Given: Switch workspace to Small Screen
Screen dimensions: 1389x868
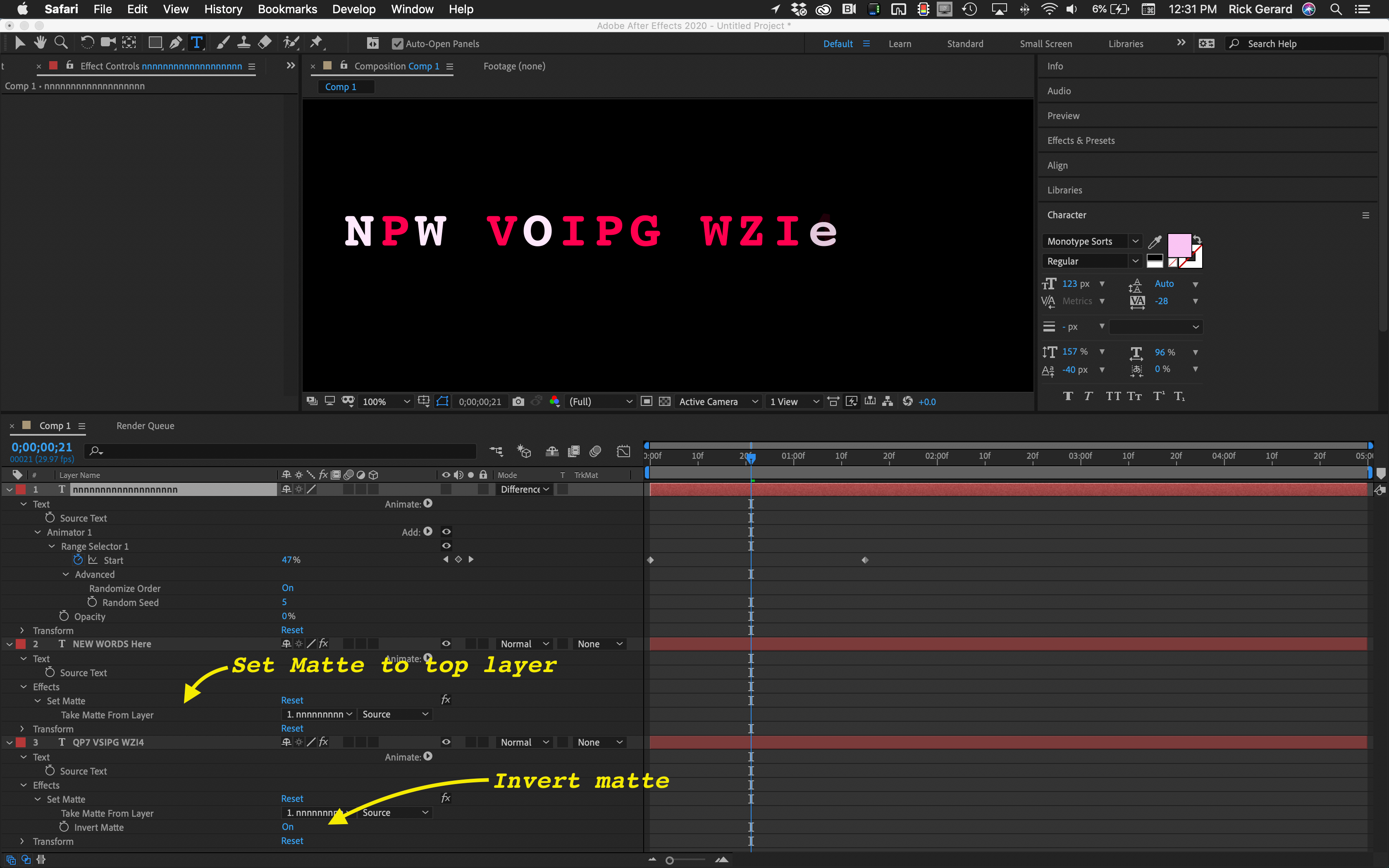Looking at the screenshot, I should [x=1046, y=43].
